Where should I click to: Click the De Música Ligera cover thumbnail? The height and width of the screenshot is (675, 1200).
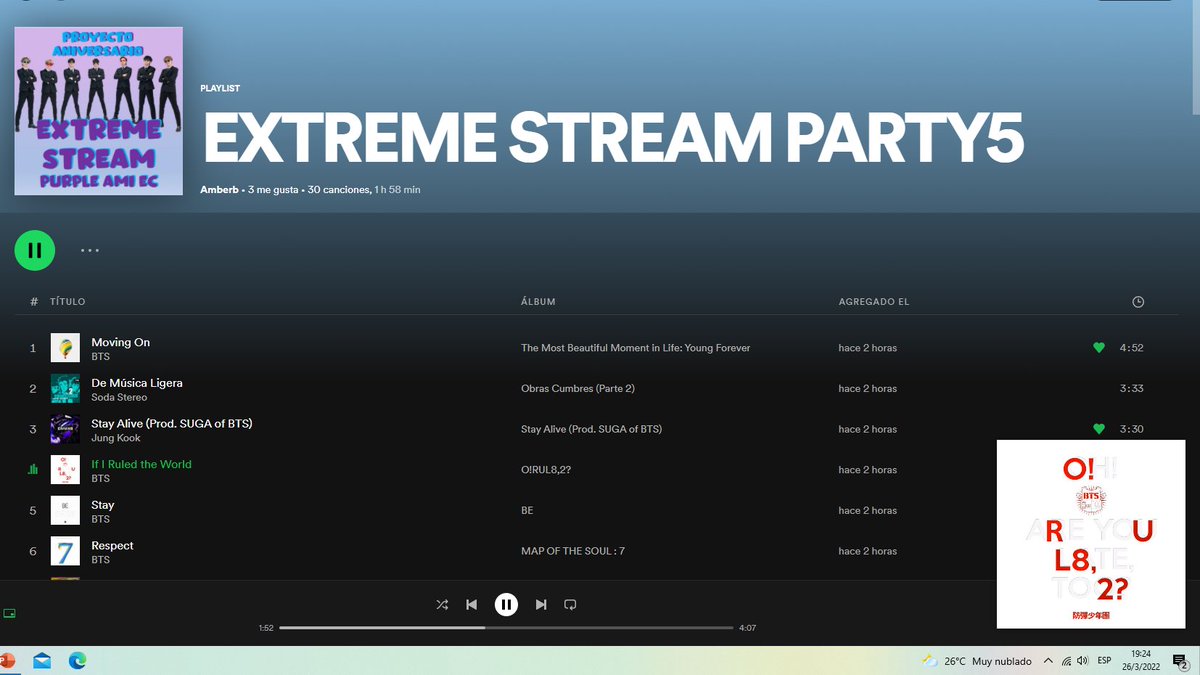point(65,389)
